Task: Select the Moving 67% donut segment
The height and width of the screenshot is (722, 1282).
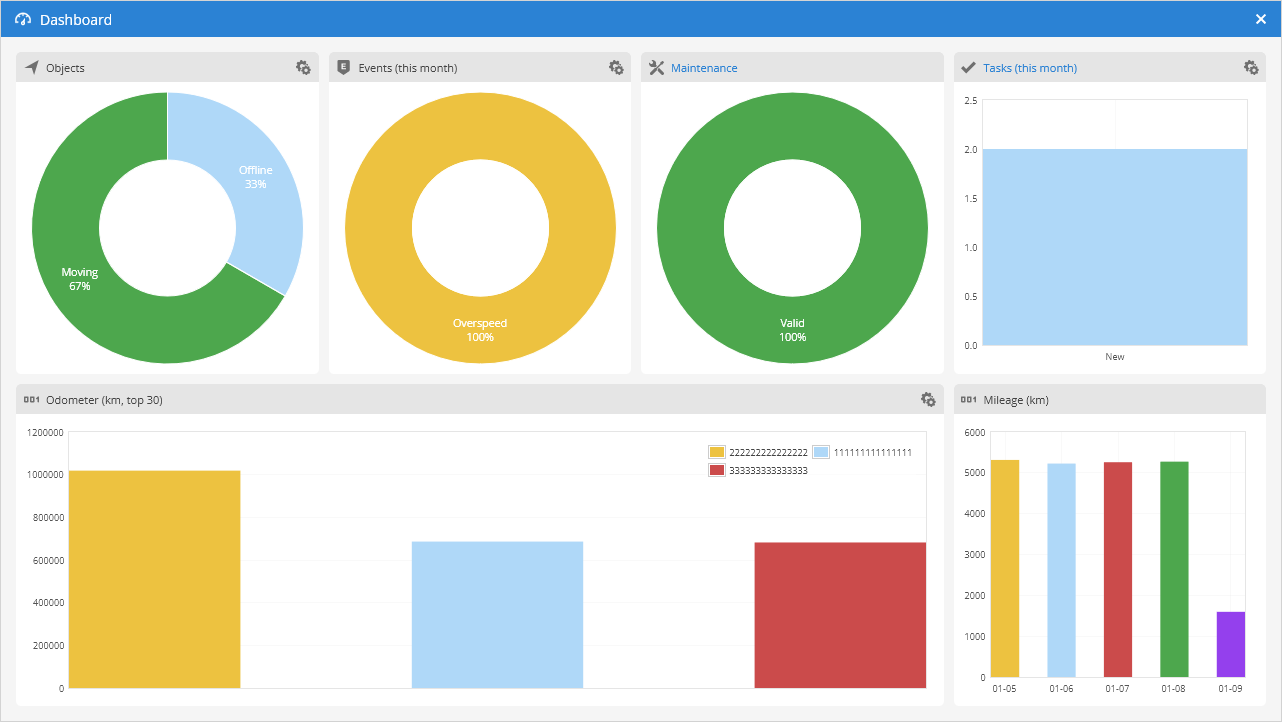Action: coord(80,278)
